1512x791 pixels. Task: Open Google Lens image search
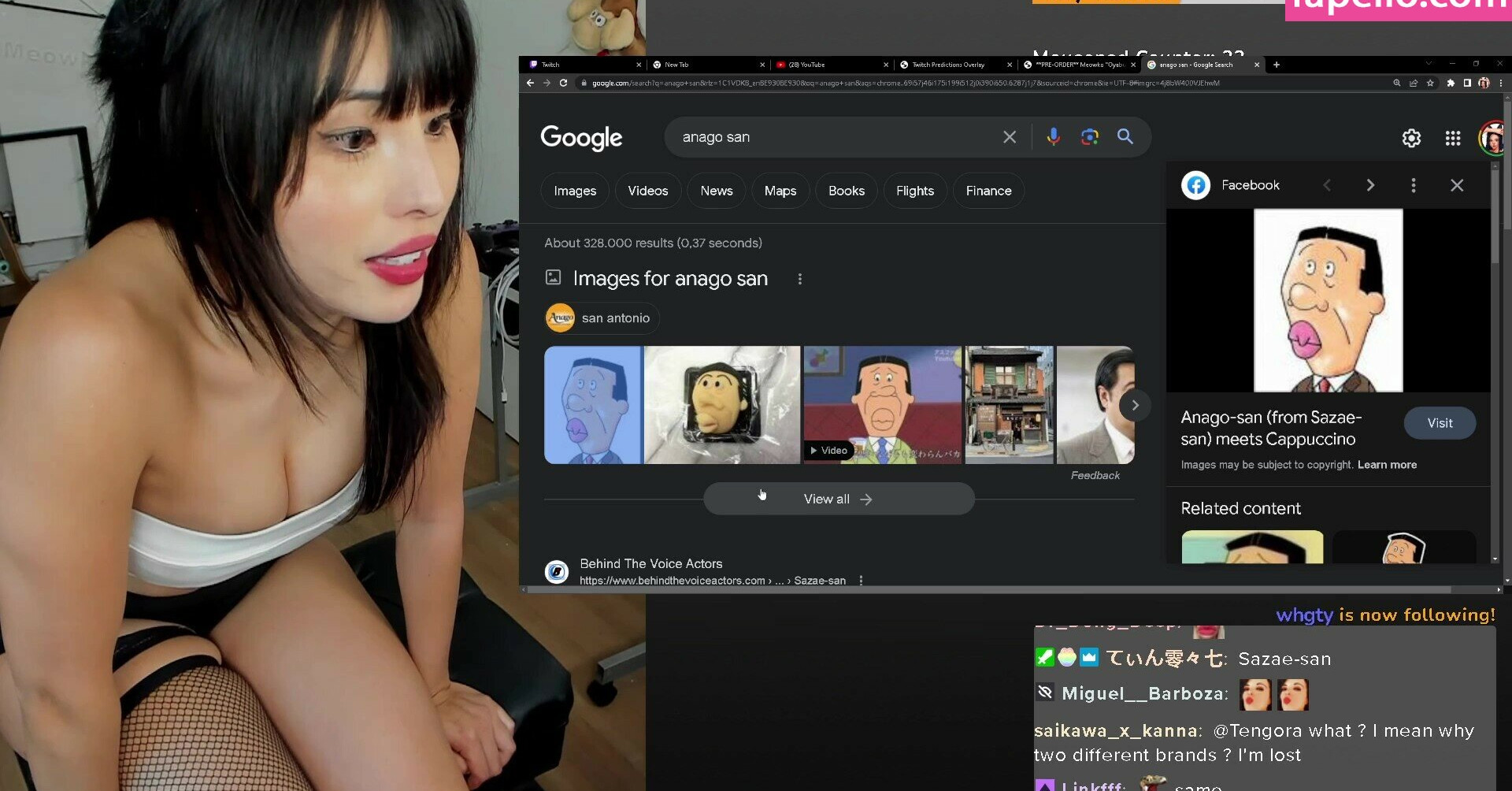pyautogui.click(x=1089, y=137)
